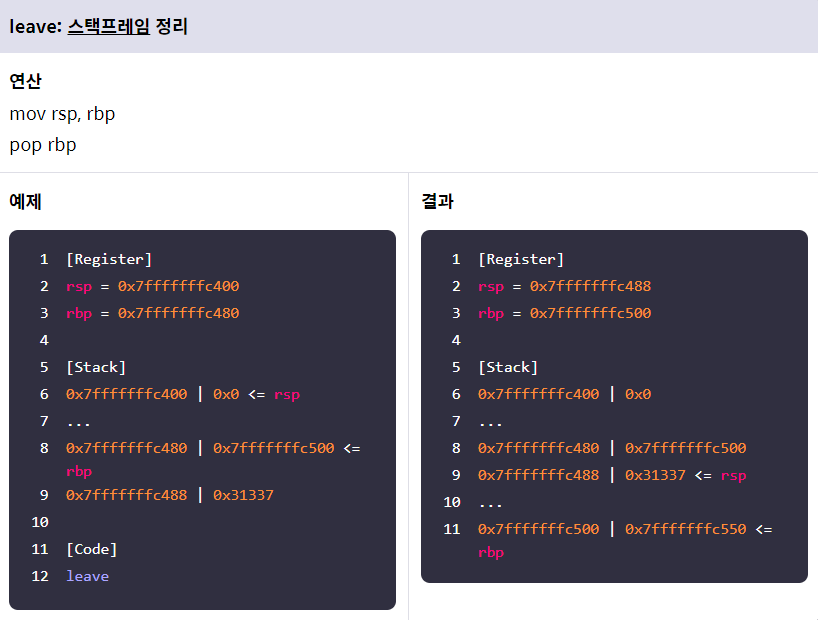Click rsp value 0x7fffffffc400 in 예제 registers
Screen dimensions: 818x620
tap(178, 286)
